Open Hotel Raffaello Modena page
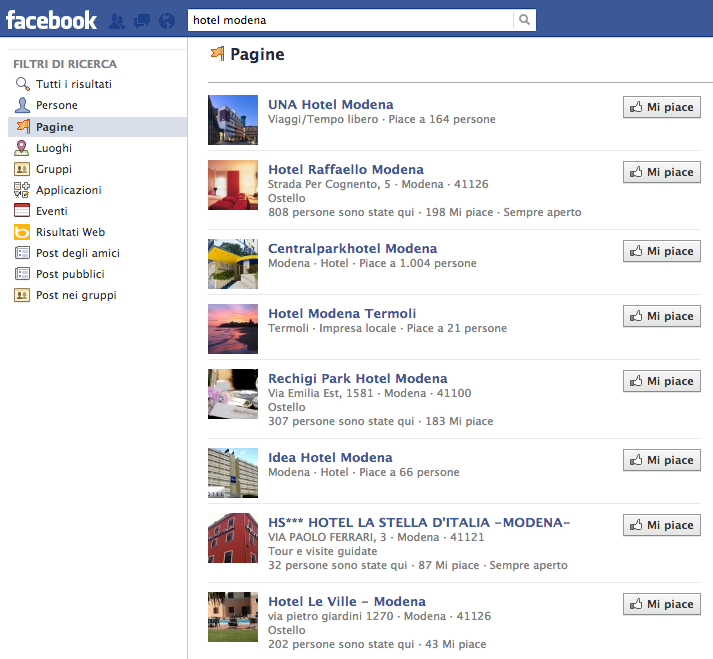The width and height of the screenshot is (713, 659). 346,170
